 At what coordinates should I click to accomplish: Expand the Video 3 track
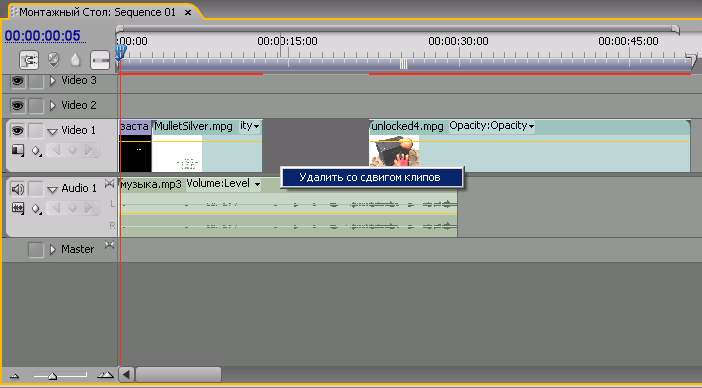point(53,81)
